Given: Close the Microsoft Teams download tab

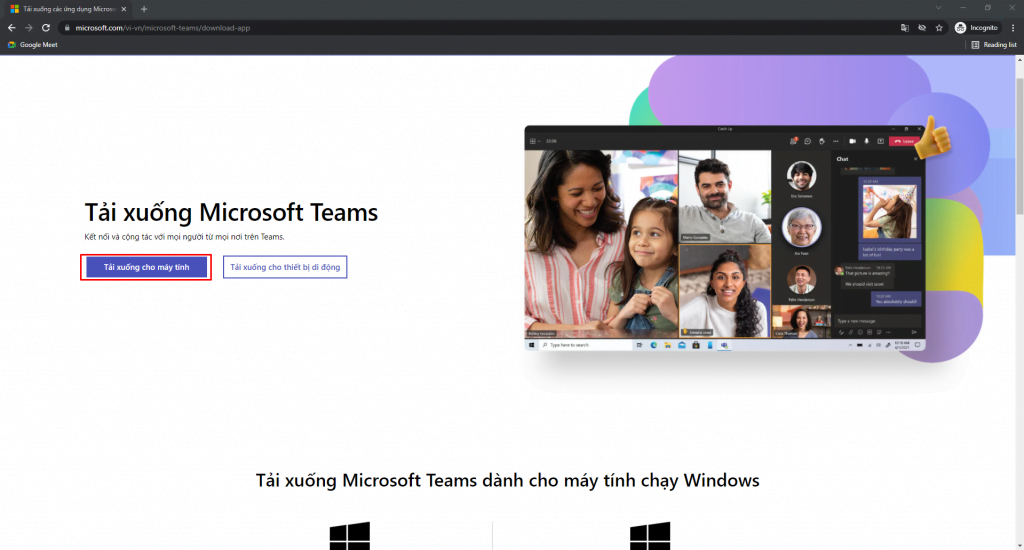Looking at the screenshot, I should [x=123, y=9].
